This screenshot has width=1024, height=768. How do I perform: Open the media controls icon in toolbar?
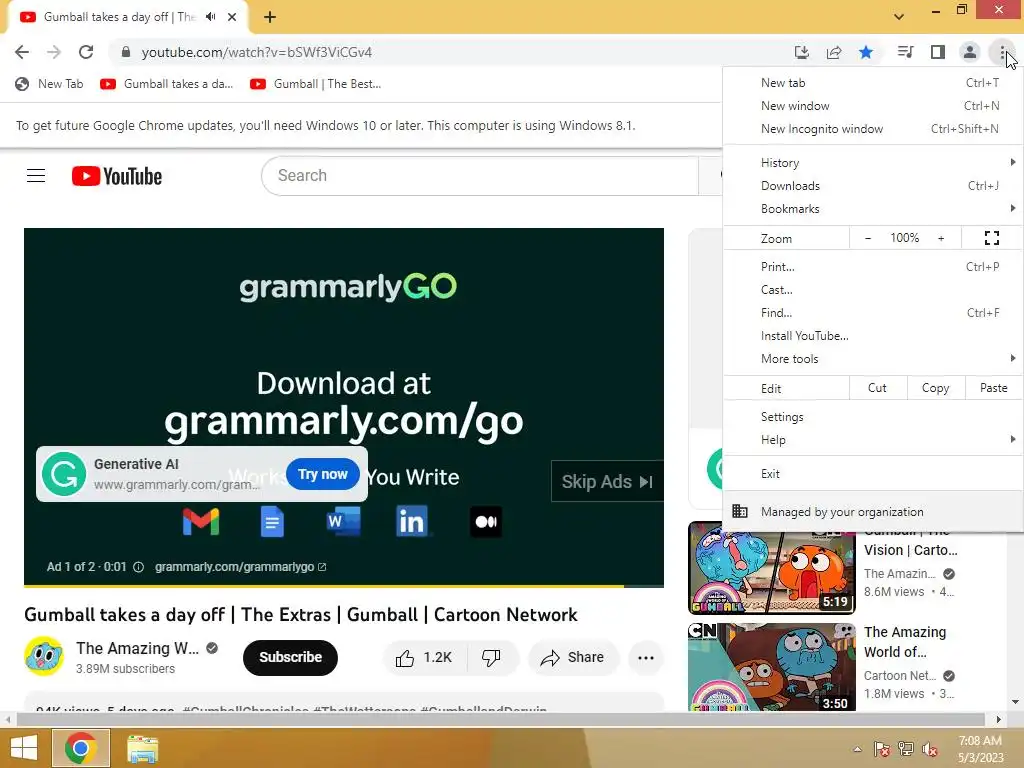[x=905, y=52]
